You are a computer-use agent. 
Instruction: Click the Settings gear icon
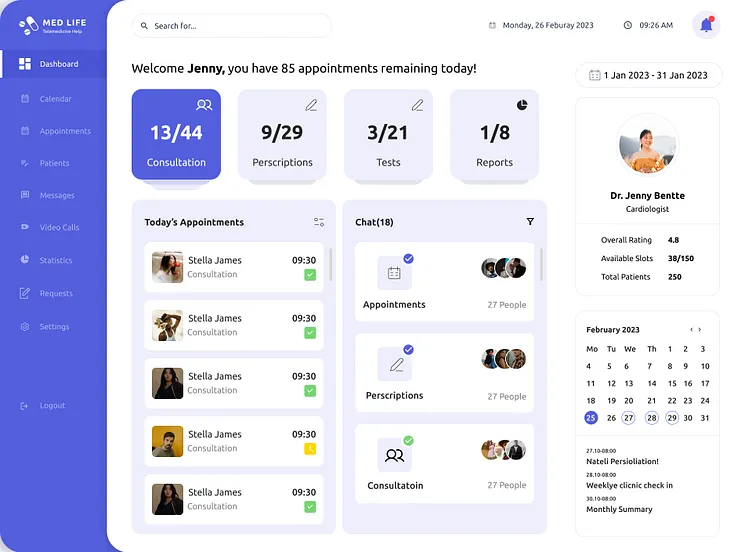tap(25, 327)
